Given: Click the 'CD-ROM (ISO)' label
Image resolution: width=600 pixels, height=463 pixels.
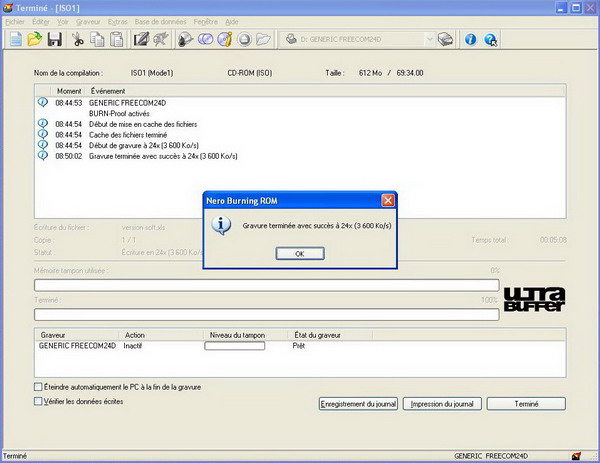Looking at the screenshot, I should [249, 73].
